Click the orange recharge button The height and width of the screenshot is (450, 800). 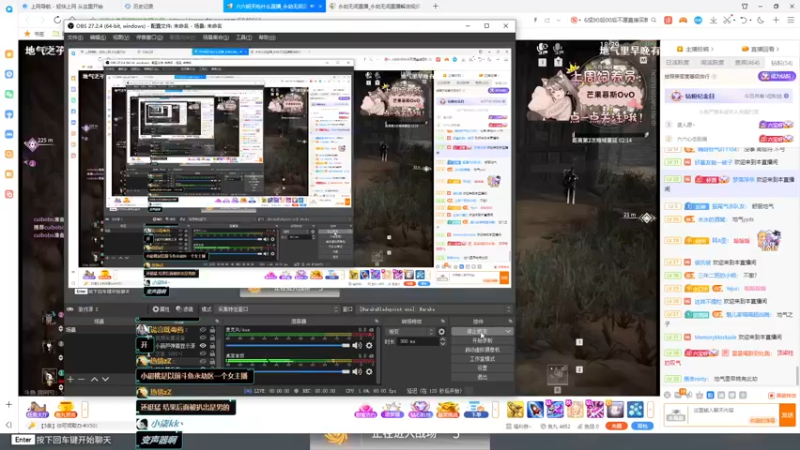616,426
